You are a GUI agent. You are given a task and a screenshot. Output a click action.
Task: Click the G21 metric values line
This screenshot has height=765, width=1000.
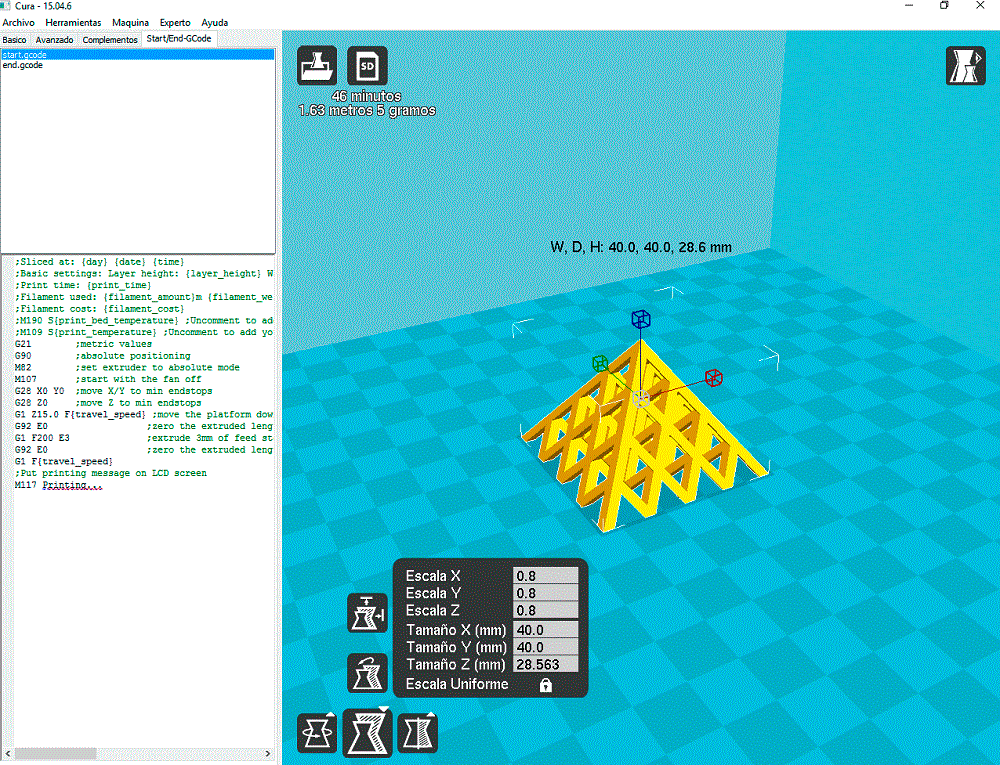(83, 344)
